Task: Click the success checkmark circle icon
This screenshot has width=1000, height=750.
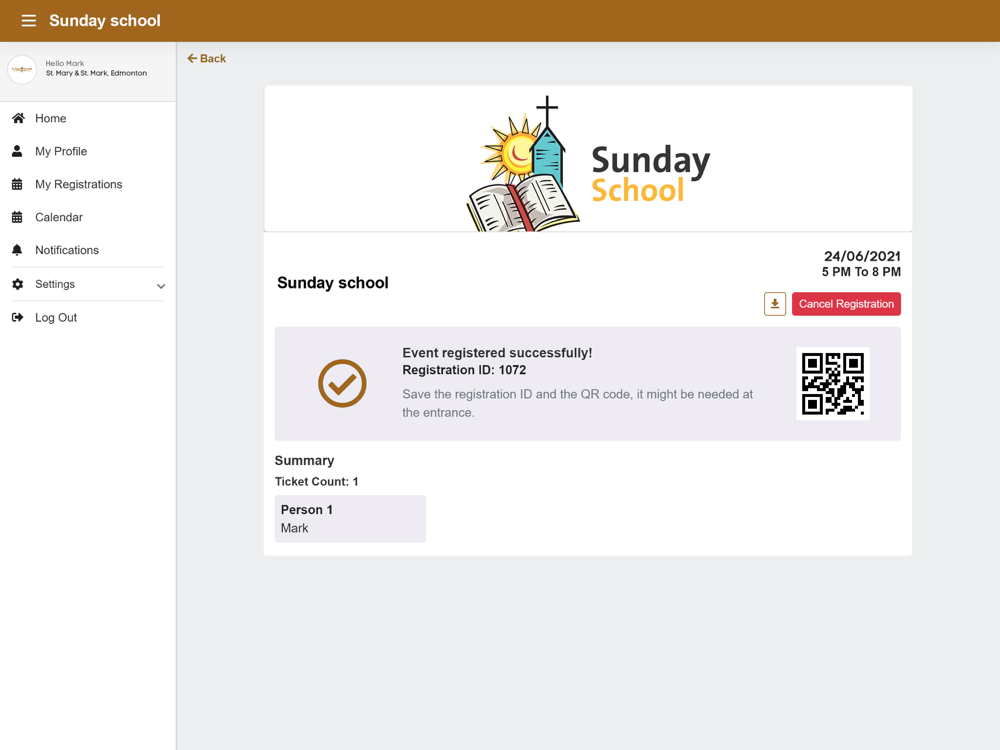Action: pos(342,383)
